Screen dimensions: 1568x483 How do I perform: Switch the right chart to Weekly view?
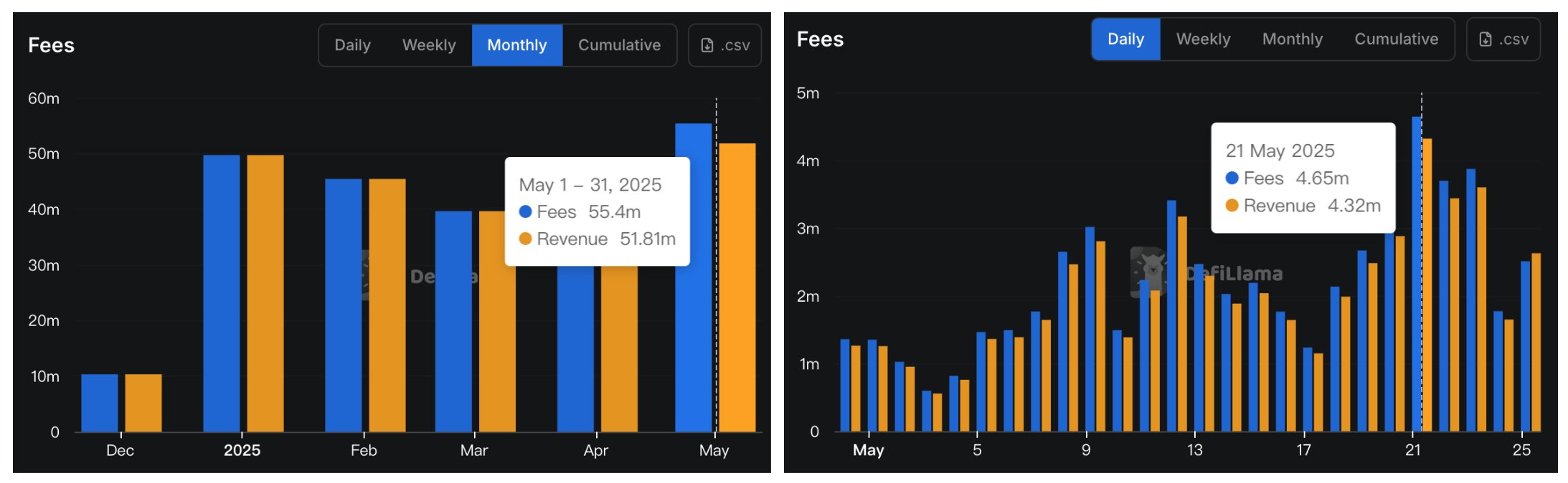pos(1203,39)
